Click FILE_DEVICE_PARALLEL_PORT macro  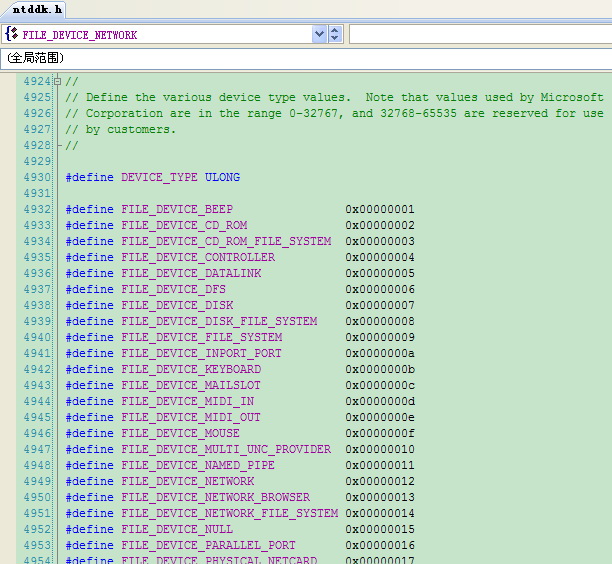(208, 545)
